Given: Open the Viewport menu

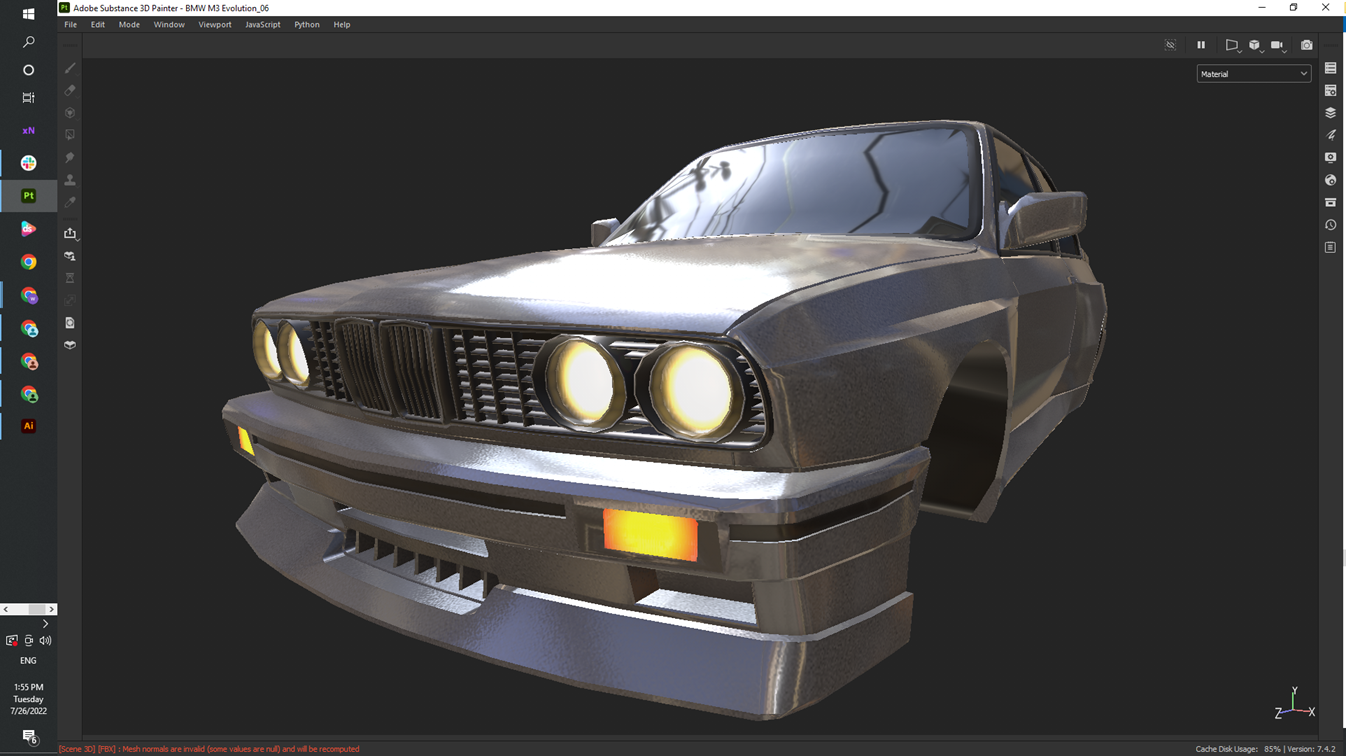Looking at the screenshot, I should (214, 25).
